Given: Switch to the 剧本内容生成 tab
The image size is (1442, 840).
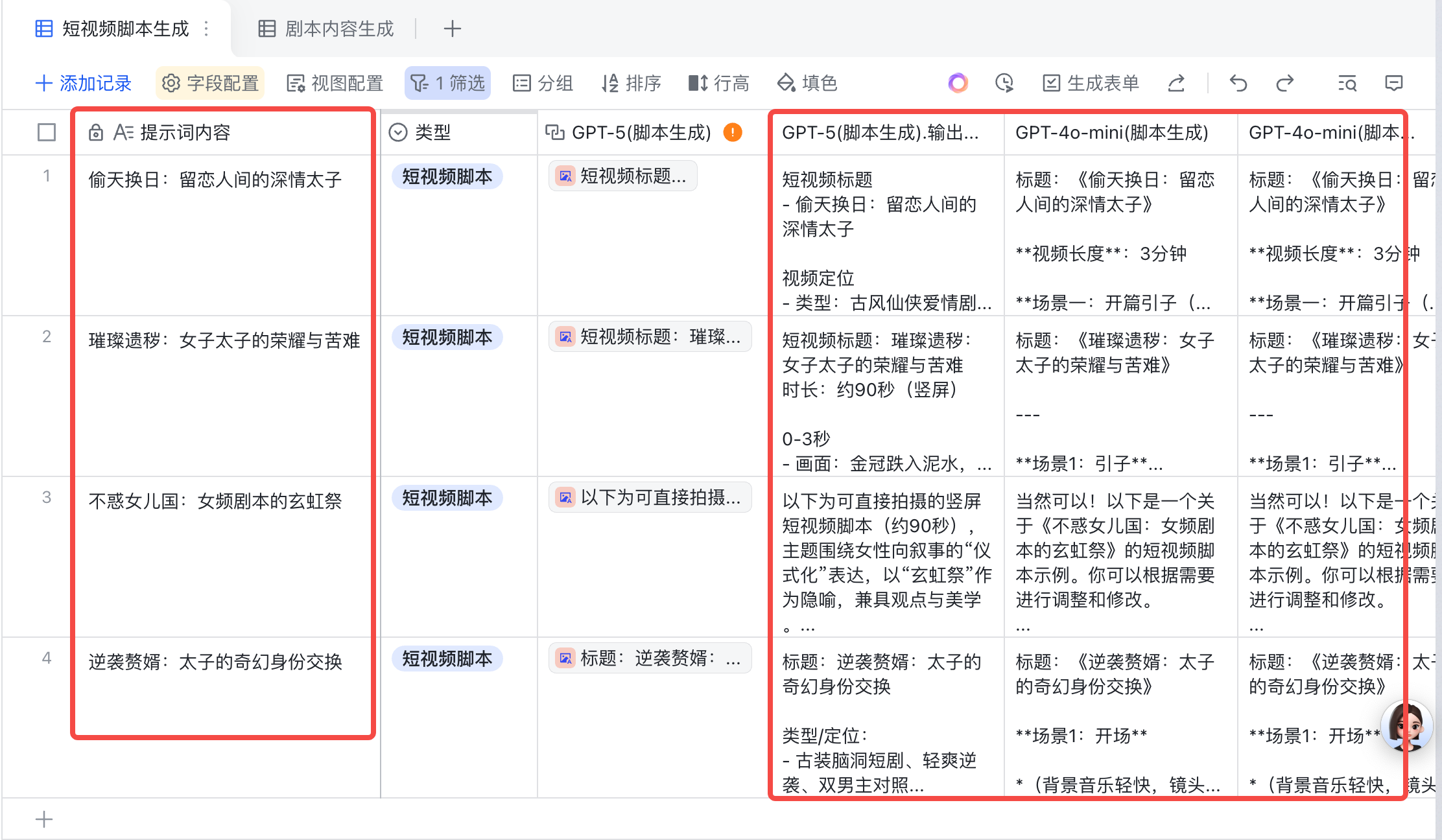Looking at the screenshot, I should tap(327, 29).
